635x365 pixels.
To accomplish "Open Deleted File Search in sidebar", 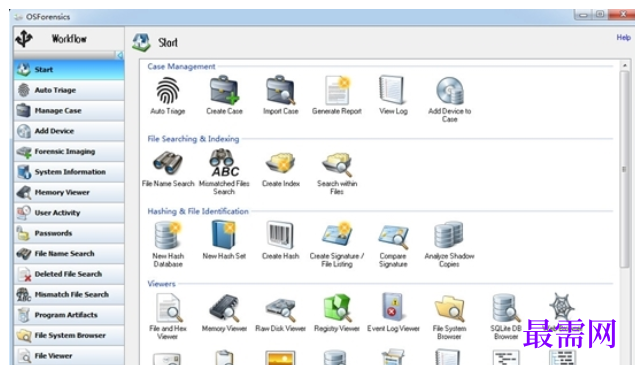I will 69,274.
